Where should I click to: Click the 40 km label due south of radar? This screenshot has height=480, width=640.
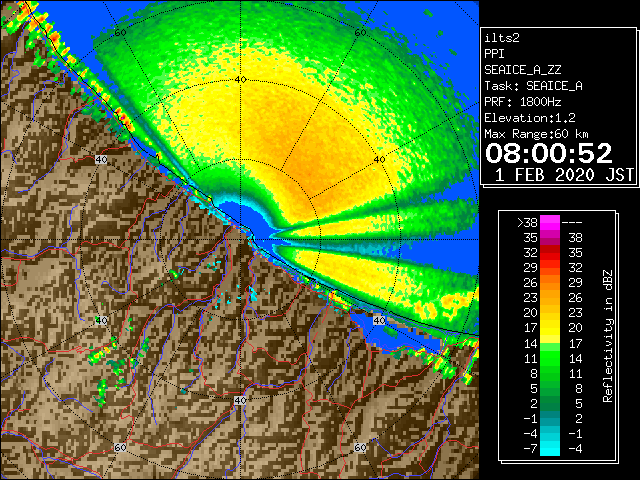pyautogui.click(x=240, y=400)
